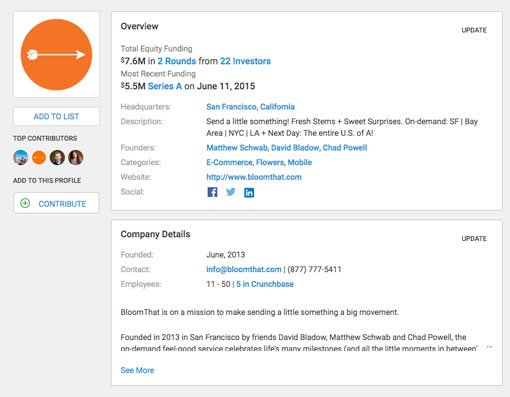The width and height of the screenshot is (510, 397).
Task: Click the $7.6M total equity funding amount
Action: pos(133,61)
